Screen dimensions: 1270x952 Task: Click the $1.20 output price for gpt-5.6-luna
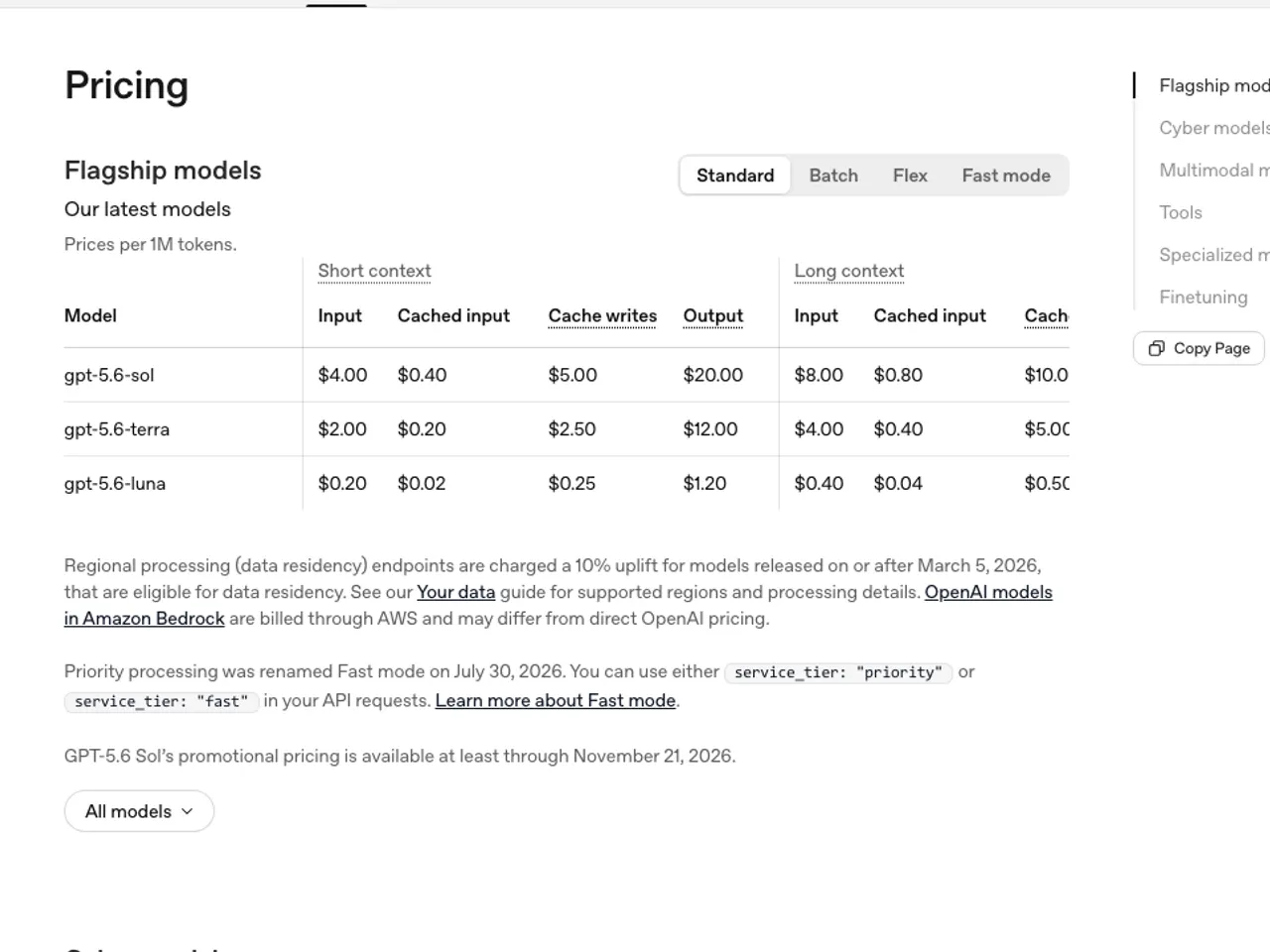(x=704, y=484)
